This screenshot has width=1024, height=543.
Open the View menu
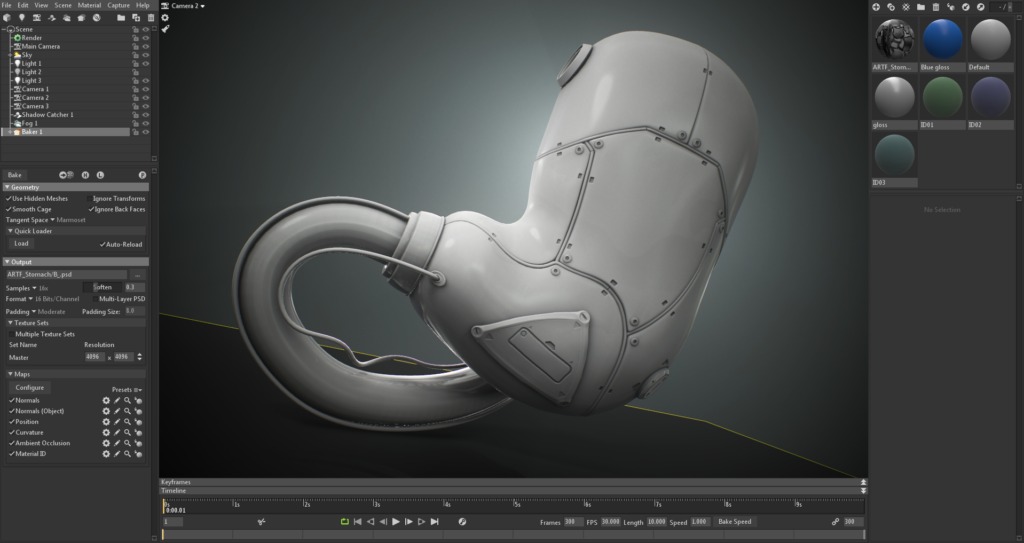(x=41, y=5)
